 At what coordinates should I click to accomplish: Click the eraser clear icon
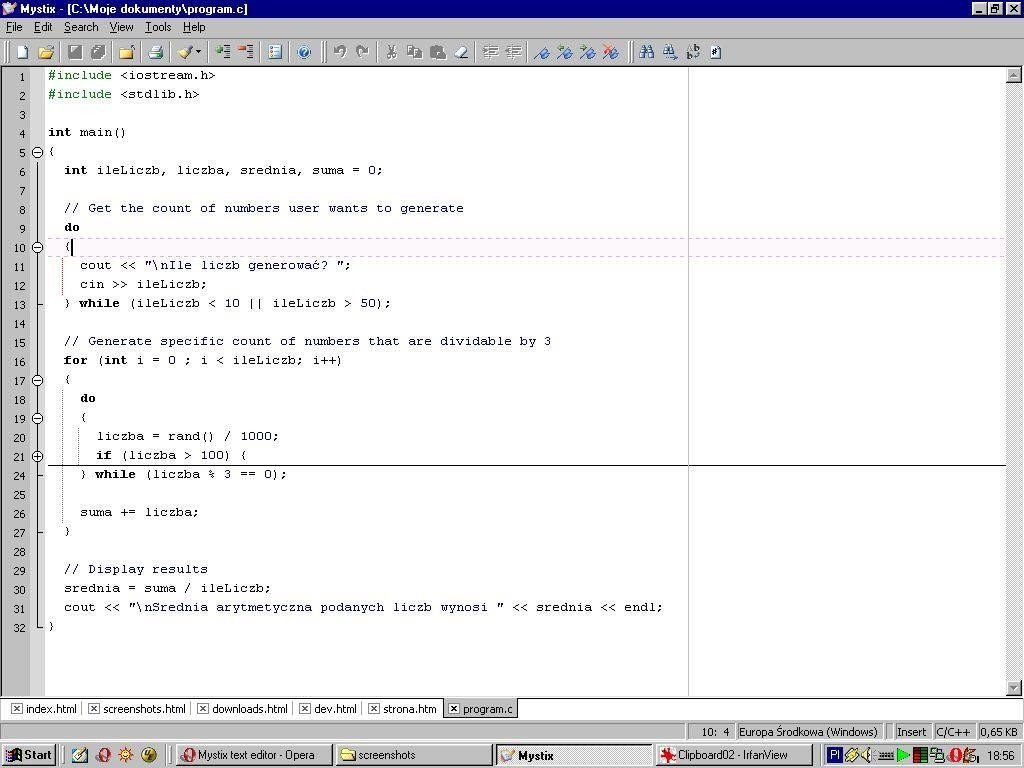(461, 52)
